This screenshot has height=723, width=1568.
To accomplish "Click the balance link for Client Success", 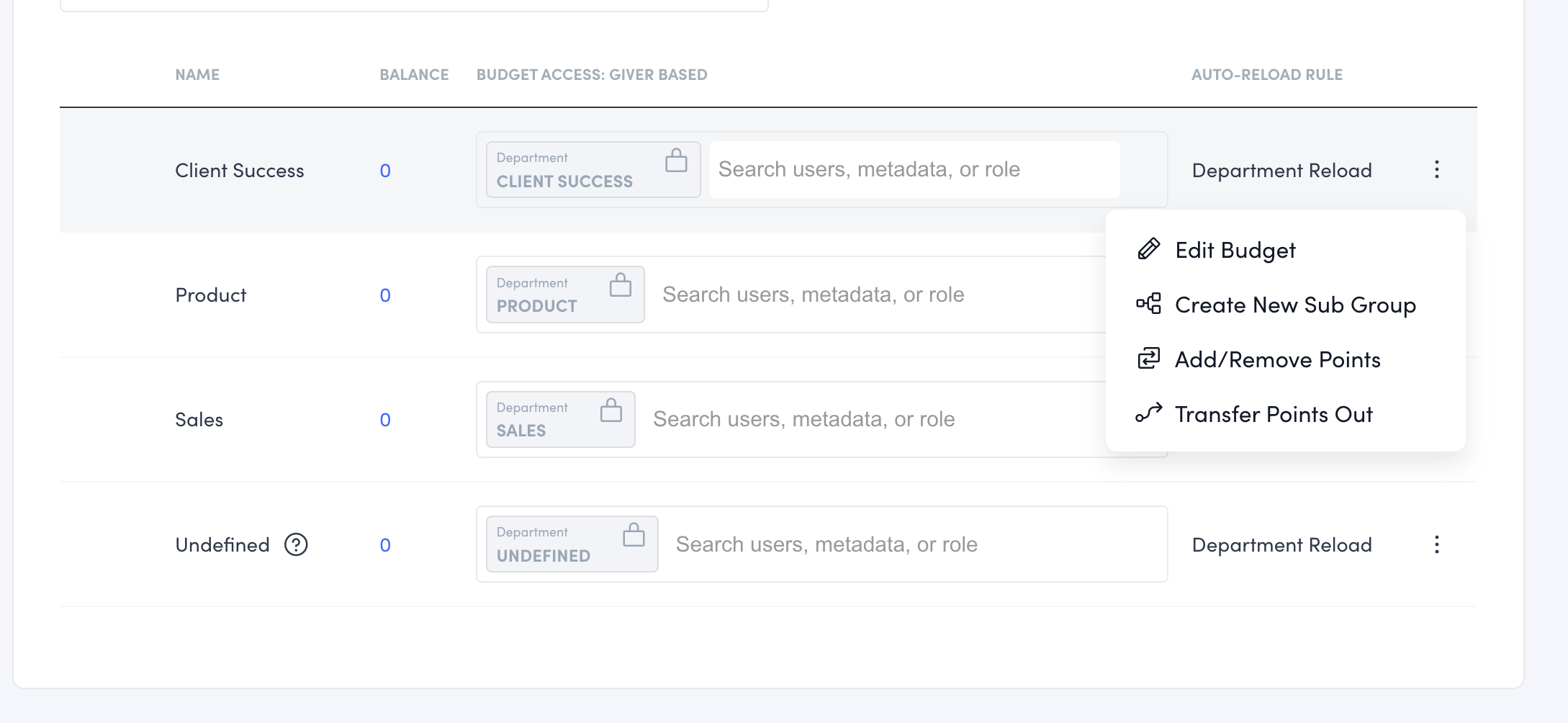I will point(386,171).
